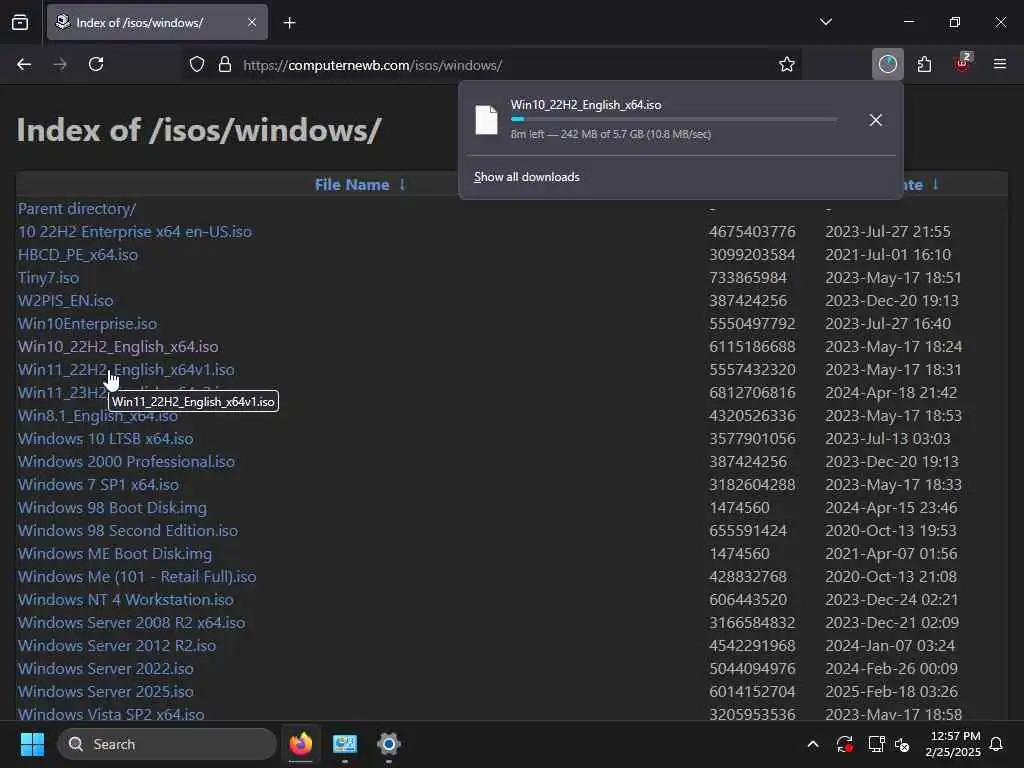Download Windows Vista SP2 x64.iso

tap(110, 714)
